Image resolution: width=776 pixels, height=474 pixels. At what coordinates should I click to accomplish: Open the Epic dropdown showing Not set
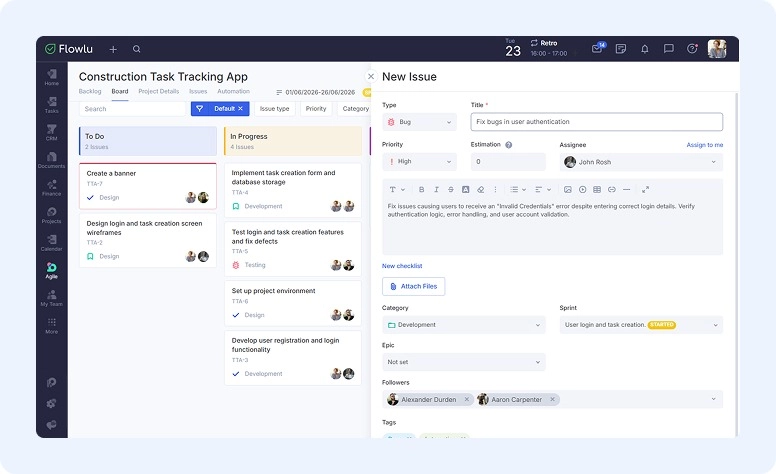pos(463,362)
